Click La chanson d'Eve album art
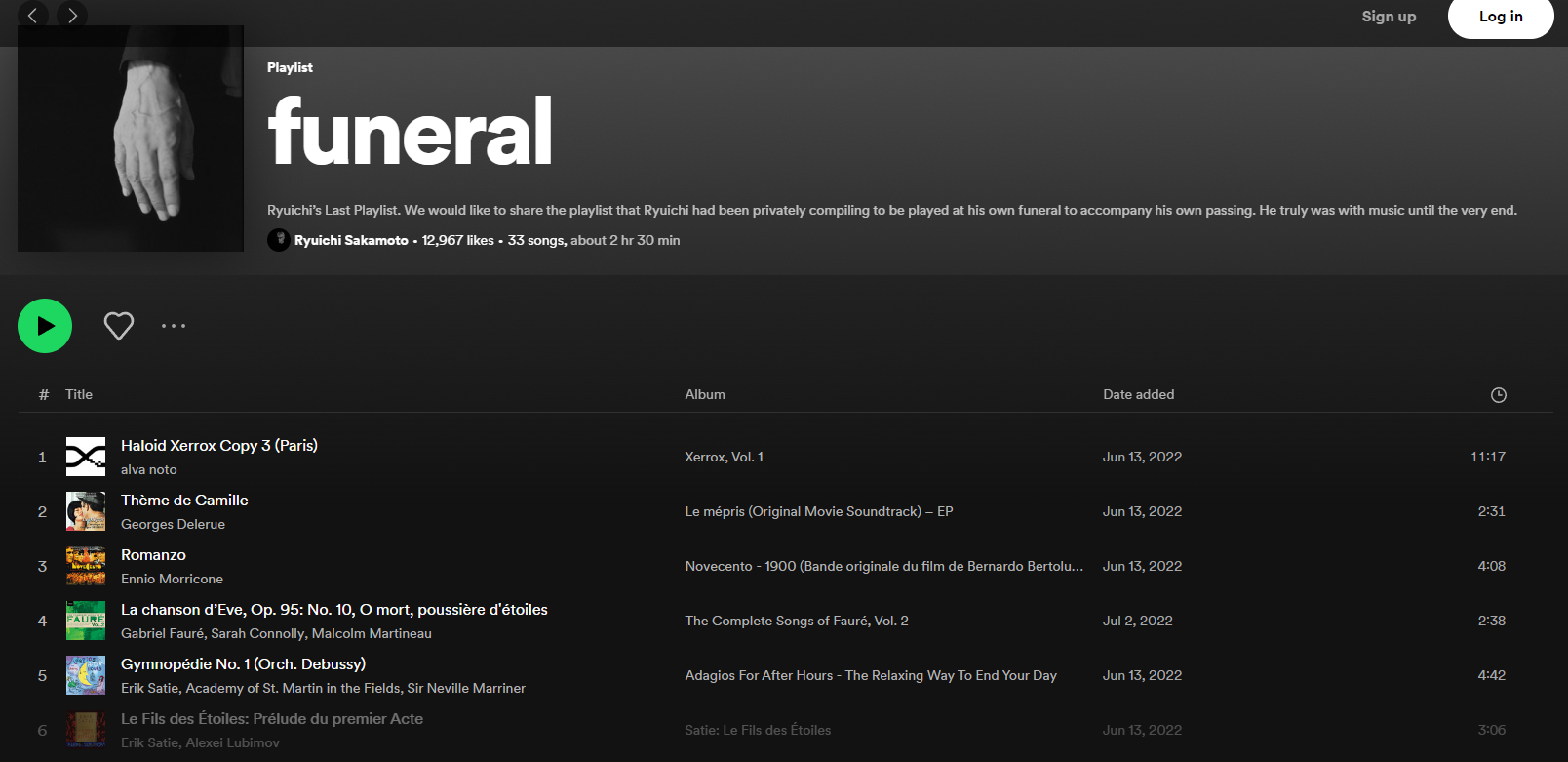Image resolution: width=1568 pixels, height=762 pixels. (86, 621)
